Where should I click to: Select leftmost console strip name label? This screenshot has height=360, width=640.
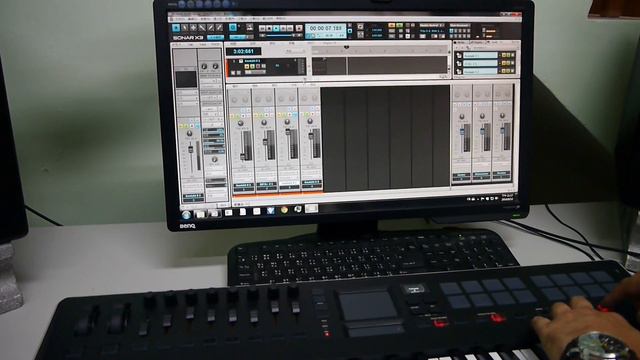(x=243, y=185)
